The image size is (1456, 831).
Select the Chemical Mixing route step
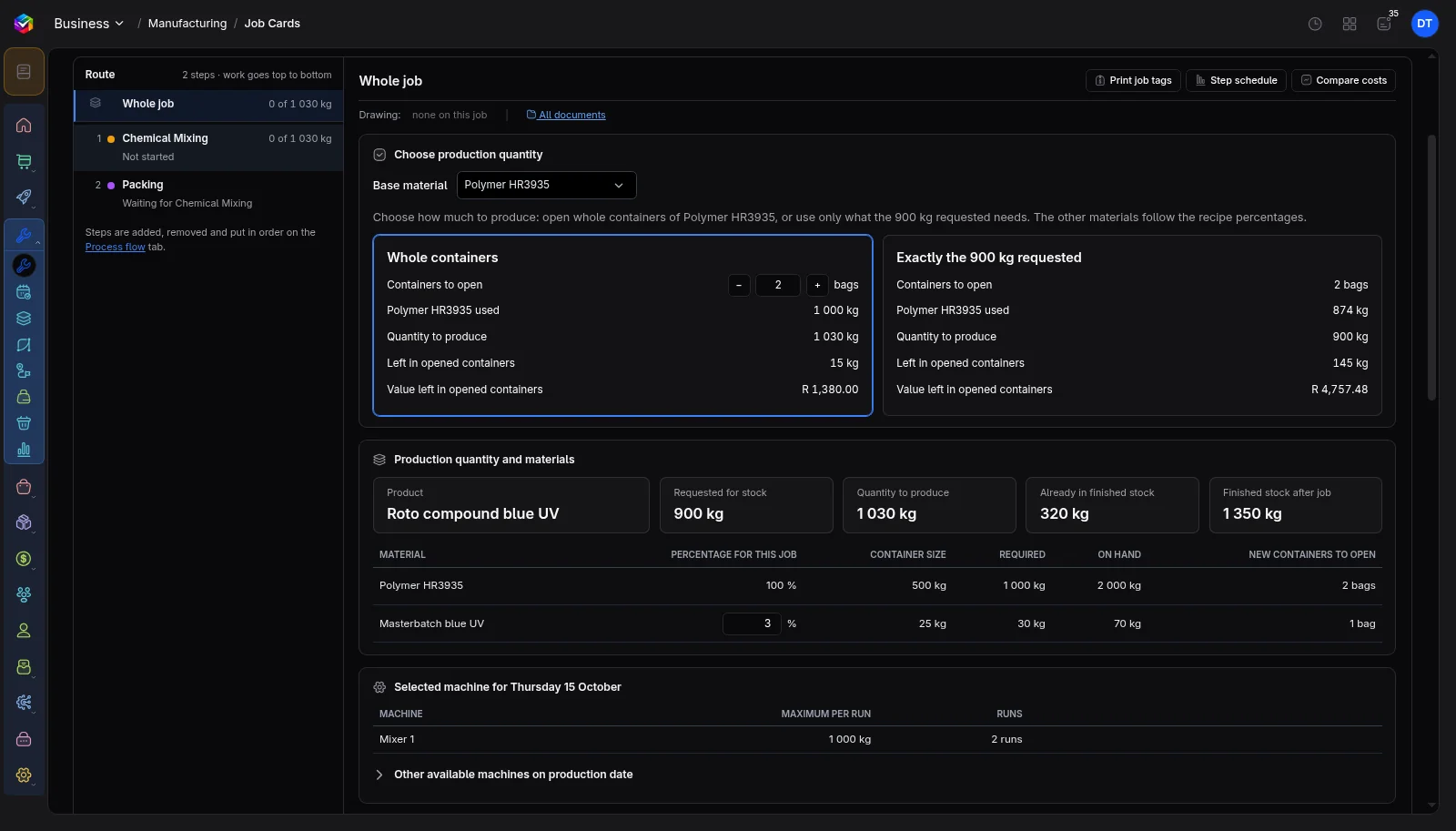pyautogui.click(x=208, y=147)
